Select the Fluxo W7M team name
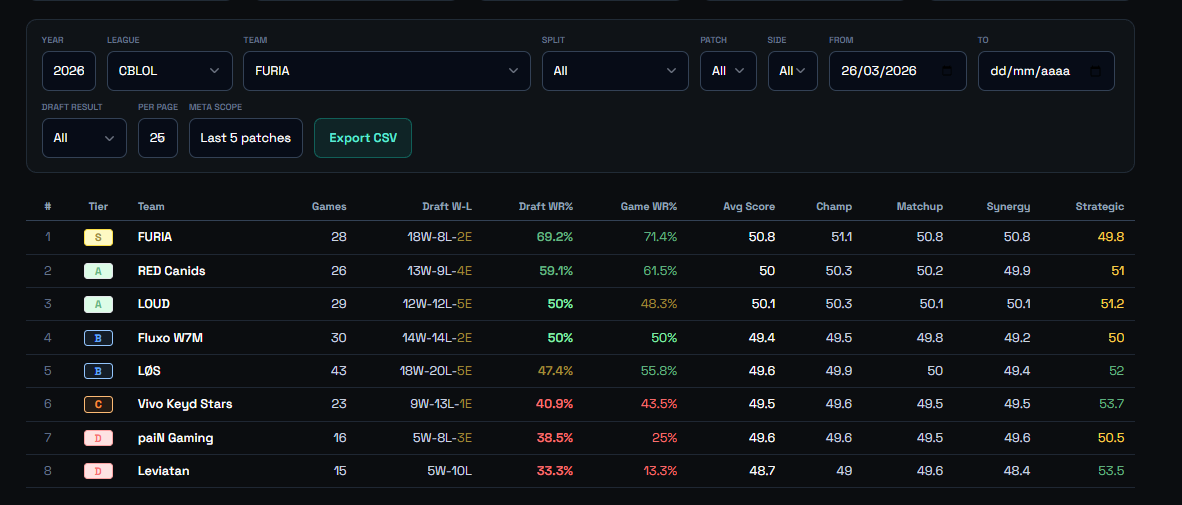 pos(170,338)
